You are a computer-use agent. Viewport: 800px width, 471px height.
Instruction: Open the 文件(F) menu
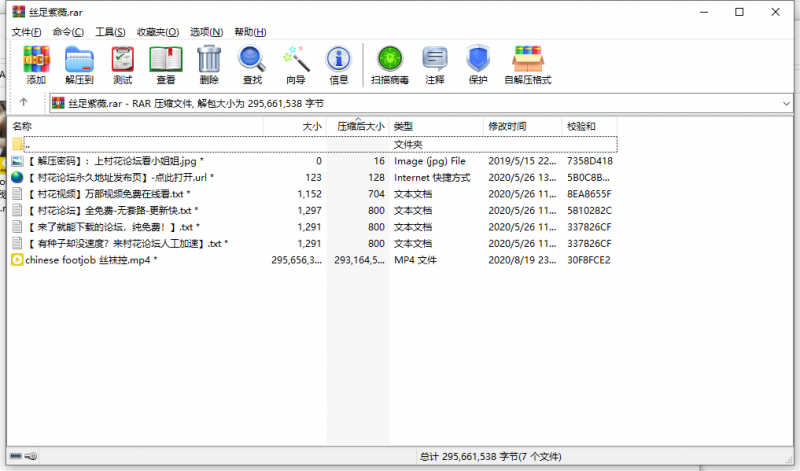(25, 32)
